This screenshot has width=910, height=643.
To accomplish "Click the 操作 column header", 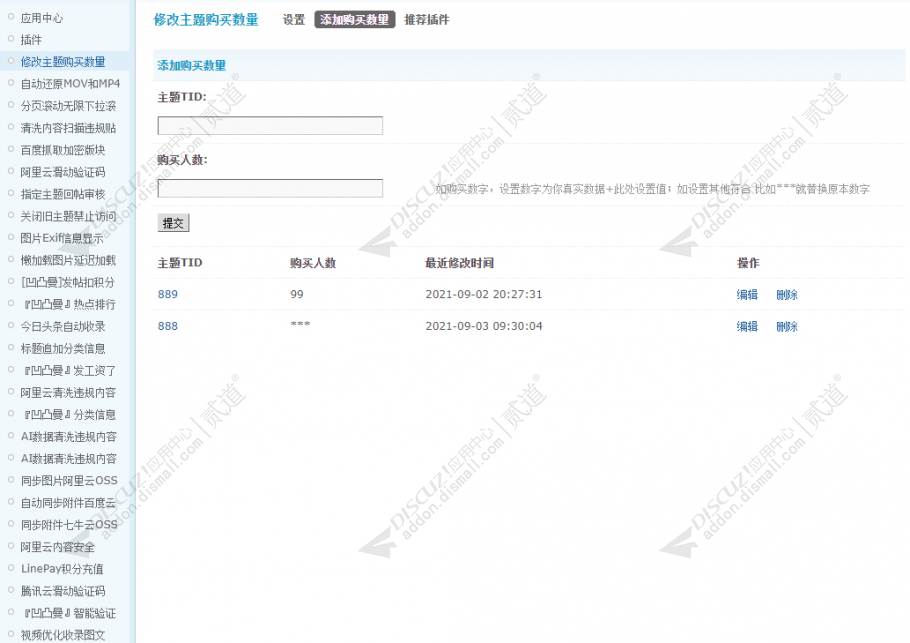I will pos(748,263).
